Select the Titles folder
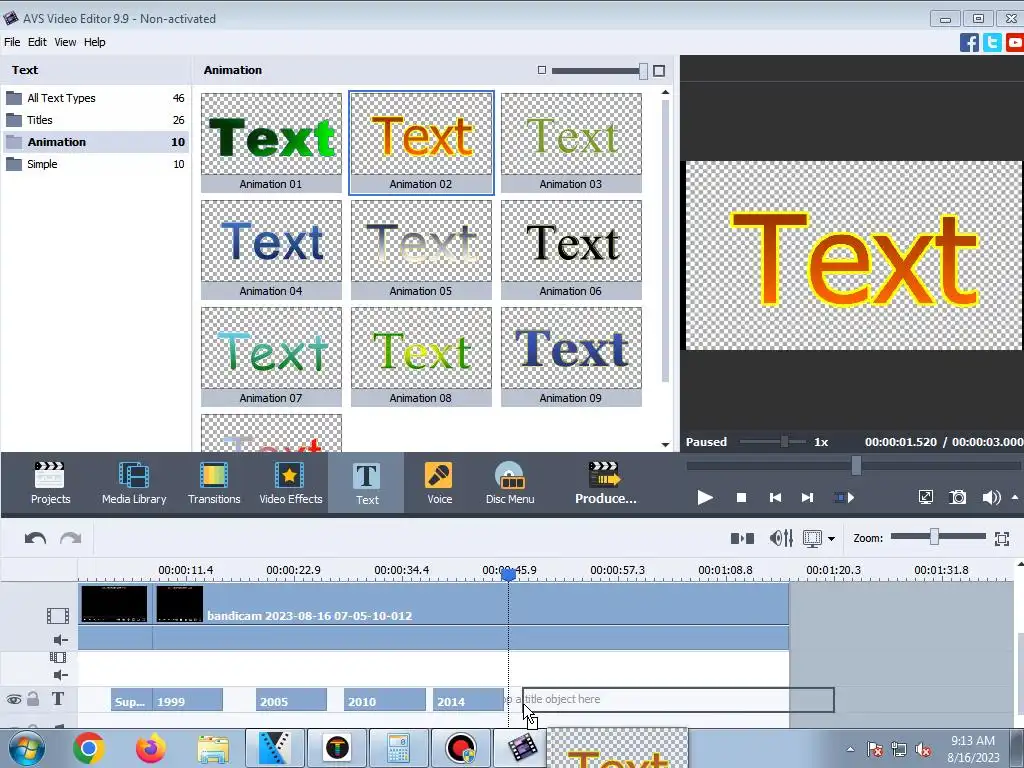 pos(96,120)
